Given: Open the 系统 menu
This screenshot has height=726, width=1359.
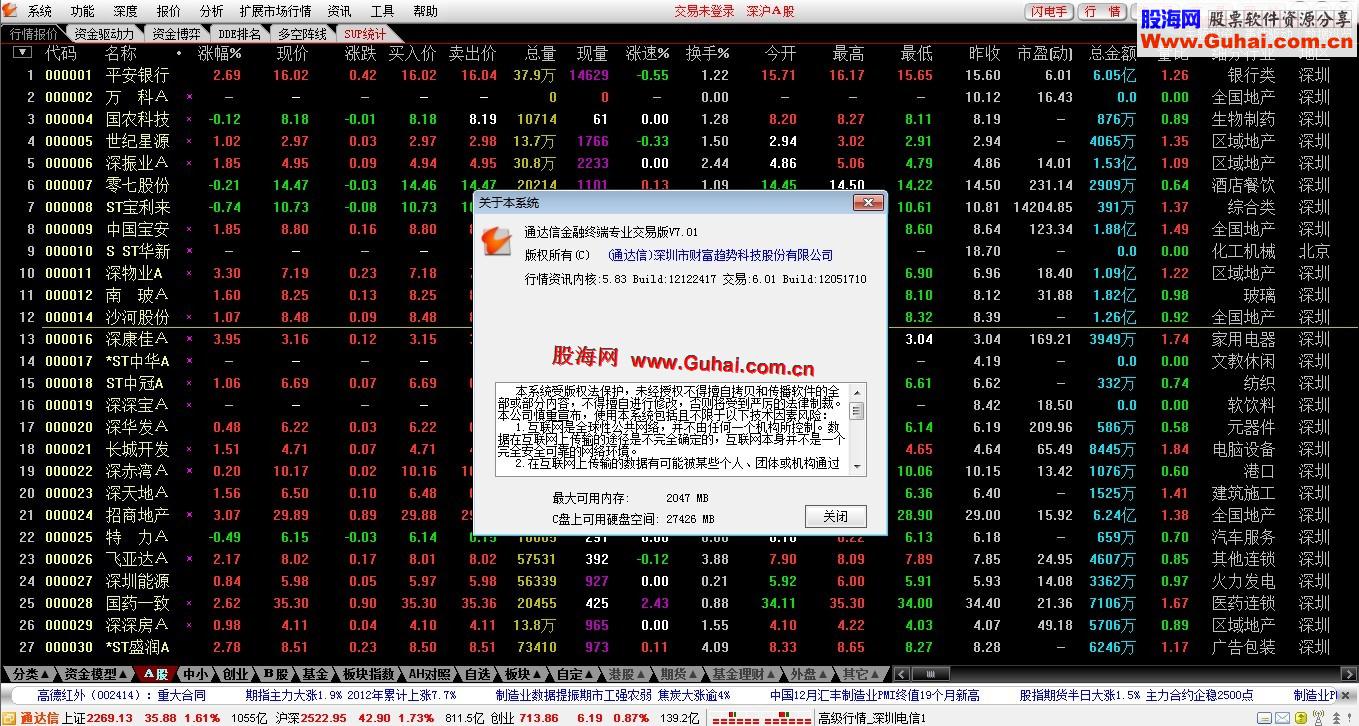Looking at the screenshot, I should [x=40, y=11].
